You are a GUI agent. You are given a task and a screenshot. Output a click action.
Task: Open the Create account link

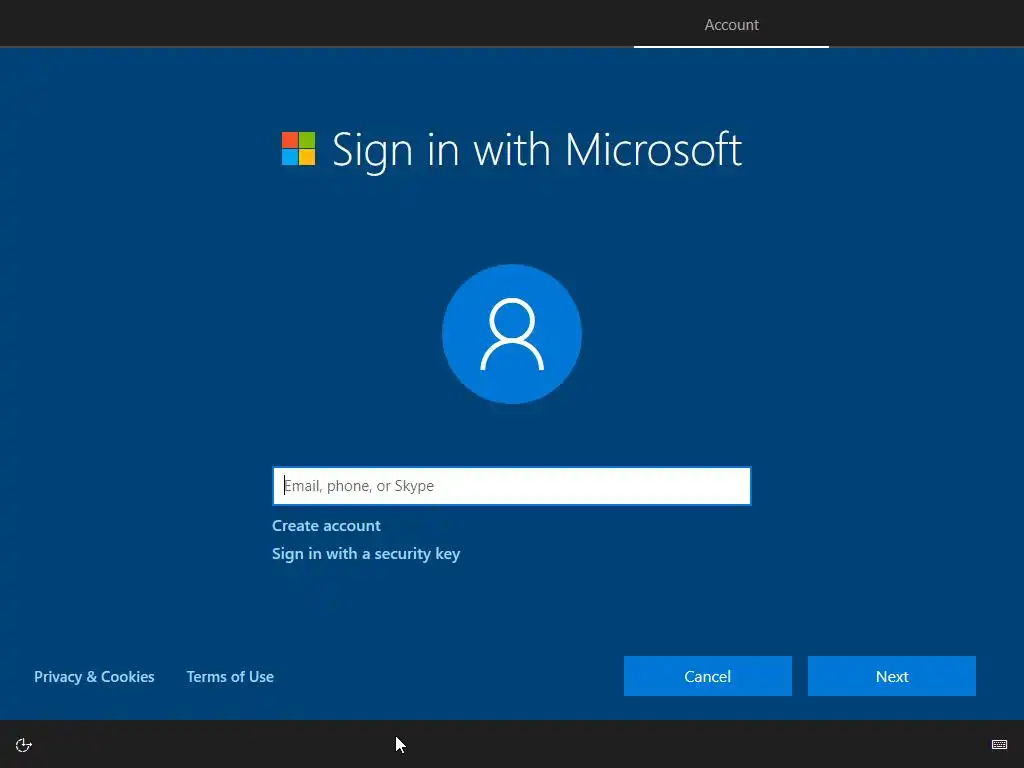coord(326,526)
